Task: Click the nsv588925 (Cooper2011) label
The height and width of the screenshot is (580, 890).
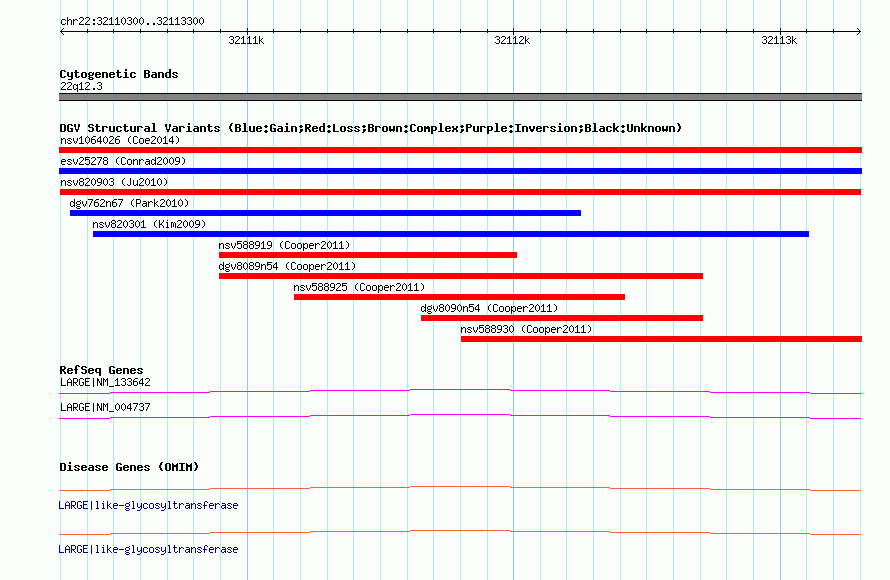Action: pyautogui.click(x=359, y=287)
